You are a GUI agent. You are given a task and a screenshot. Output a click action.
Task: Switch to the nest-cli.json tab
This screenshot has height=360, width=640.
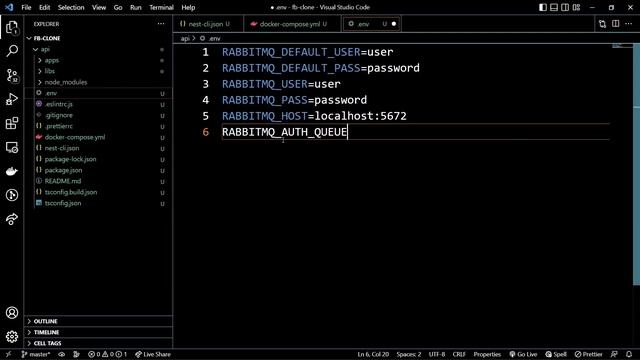pos(208,24)
